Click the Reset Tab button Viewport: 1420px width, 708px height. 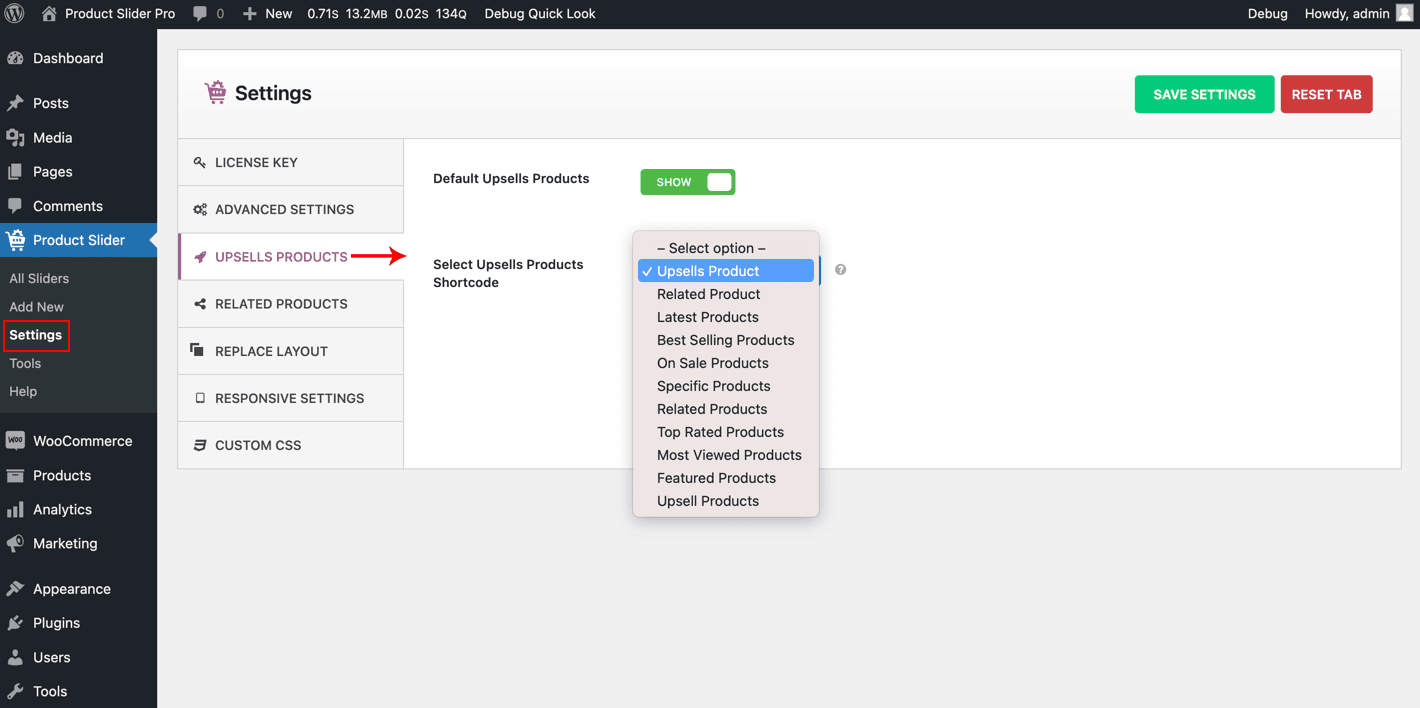[x=1326, y=94]
